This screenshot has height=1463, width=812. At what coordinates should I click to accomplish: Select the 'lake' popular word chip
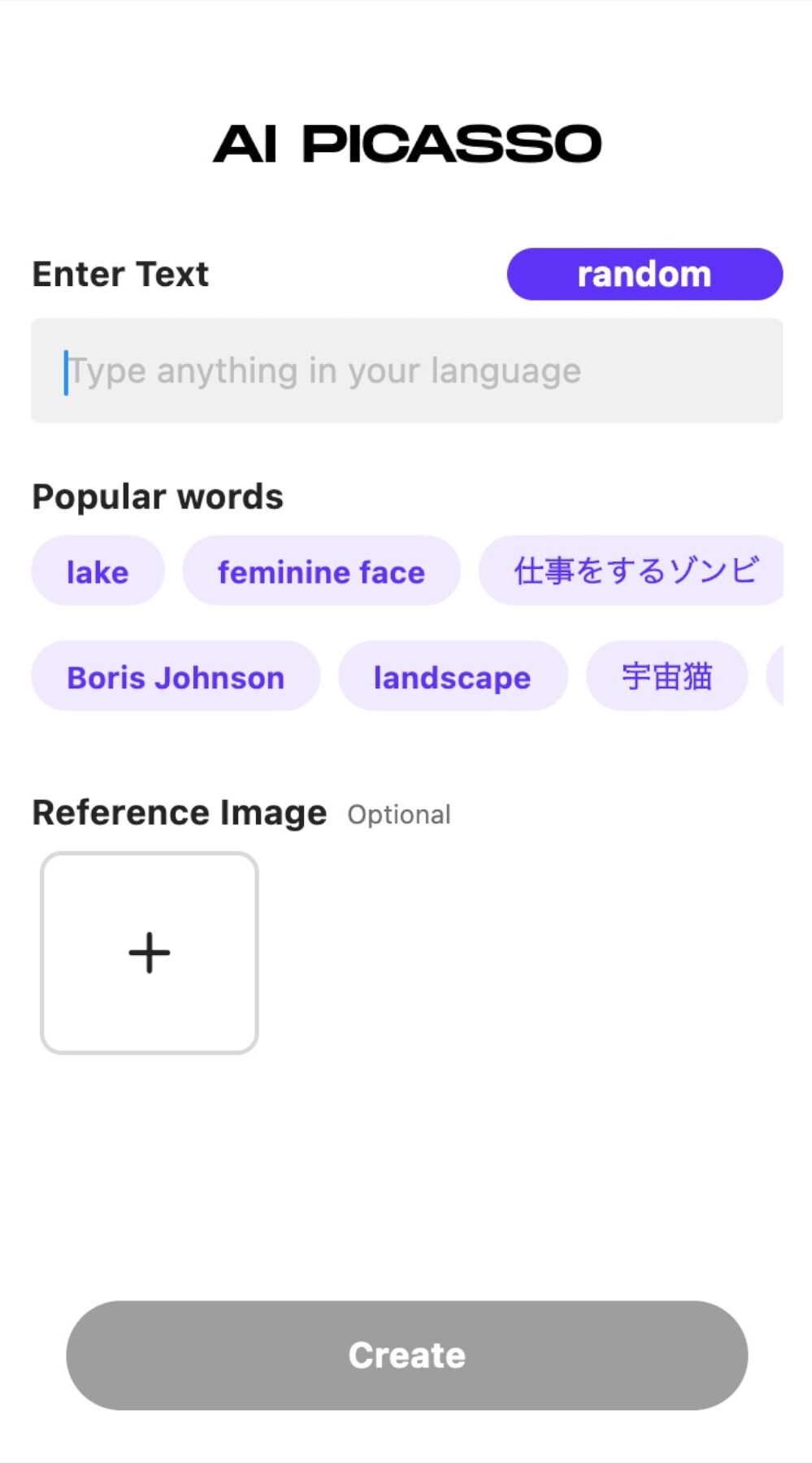[x=98, y=571]
